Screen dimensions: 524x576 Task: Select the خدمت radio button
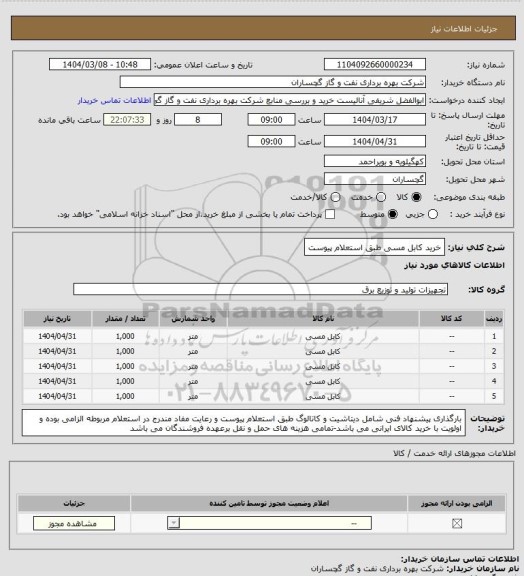tap(381, 197)
